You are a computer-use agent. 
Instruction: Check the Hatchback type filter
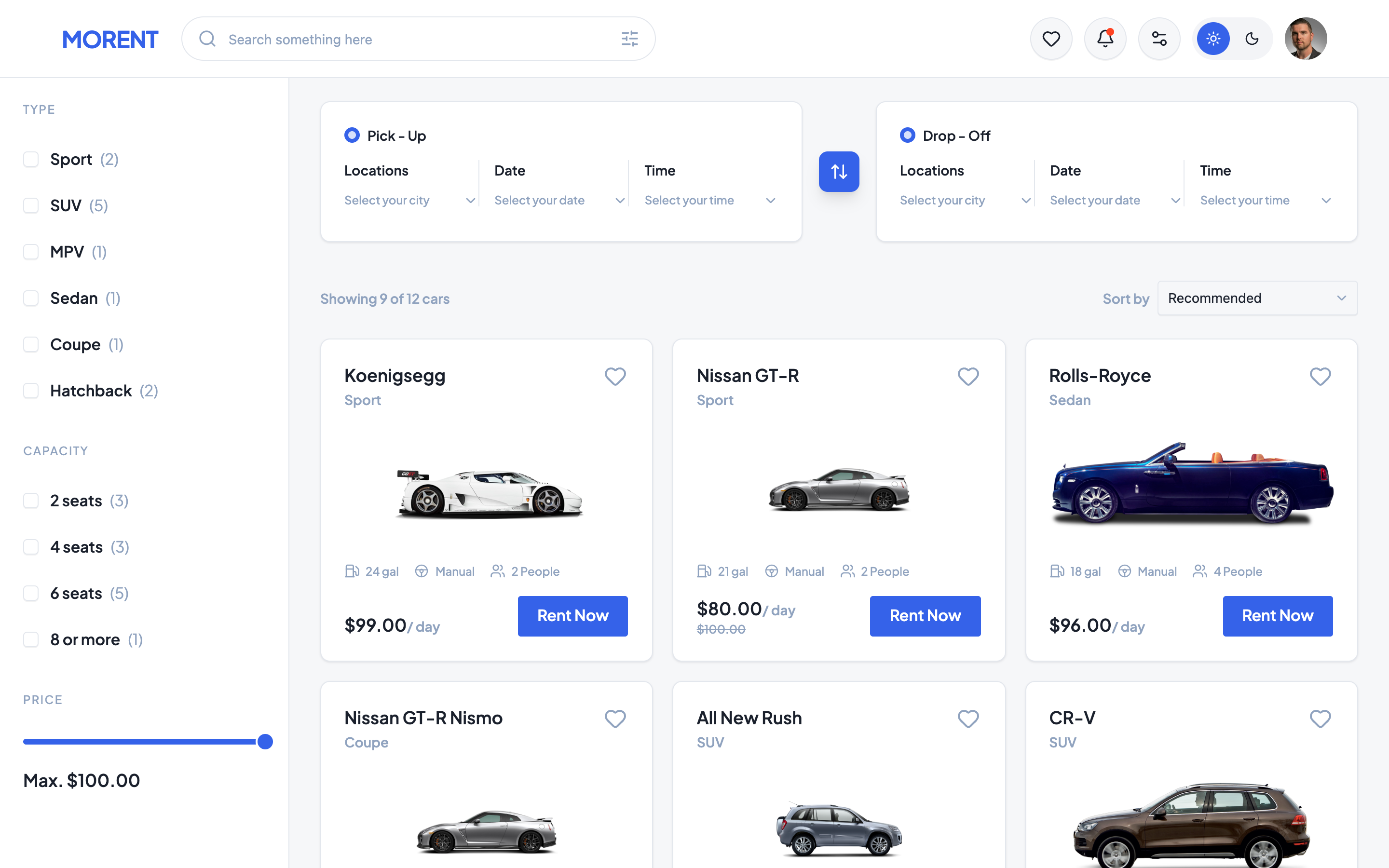tap(31, 391)
